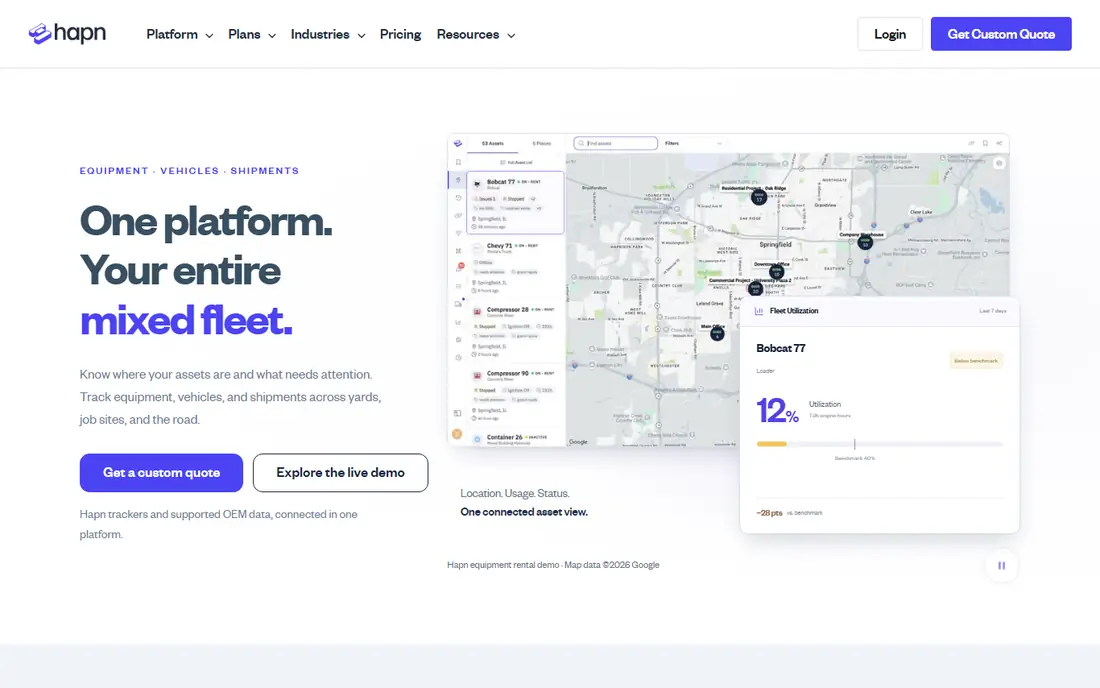Open the Platform menu label
The width and height of the screenshot is (1100, 688).
172,34
